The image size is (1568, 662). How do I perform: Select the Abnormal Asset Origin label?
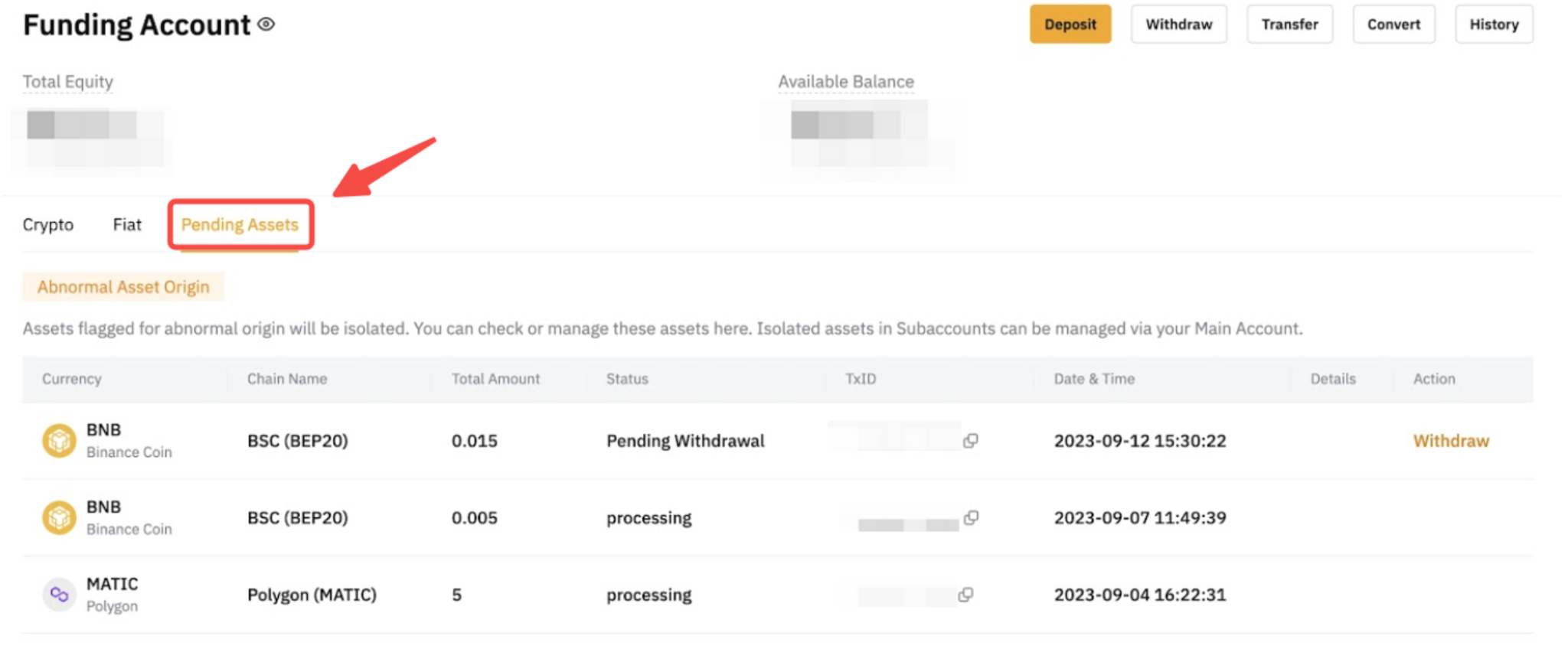pyautogui.click(x=123, y=287)
